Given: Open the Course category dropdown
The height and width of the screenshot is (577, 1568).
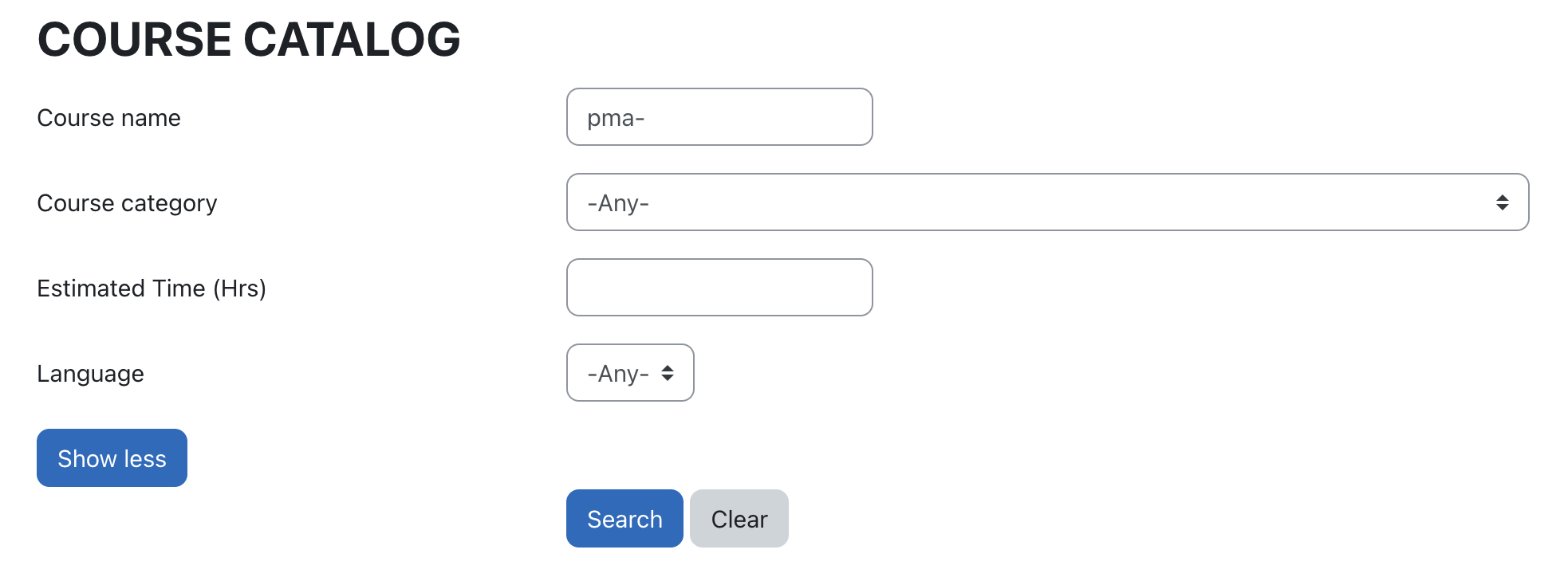Looking at the screenshot, I should (x=1046, y=202).
